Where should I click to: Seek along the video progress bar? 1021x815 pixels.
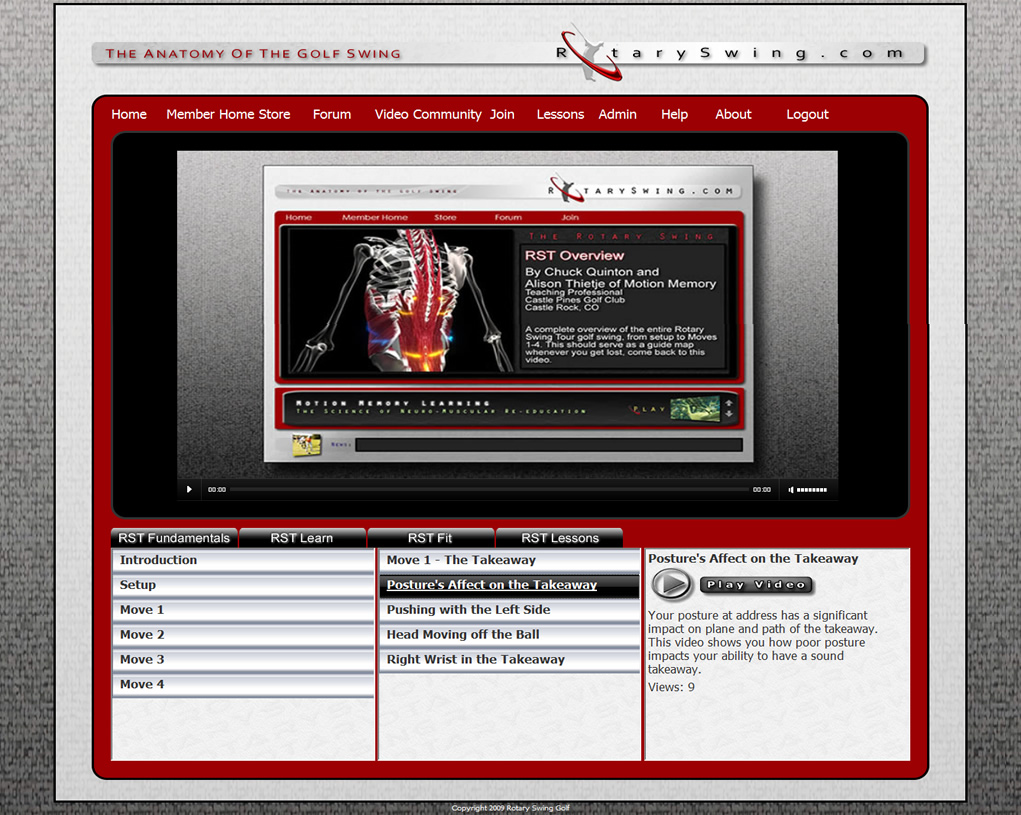(x=489, y=490)
